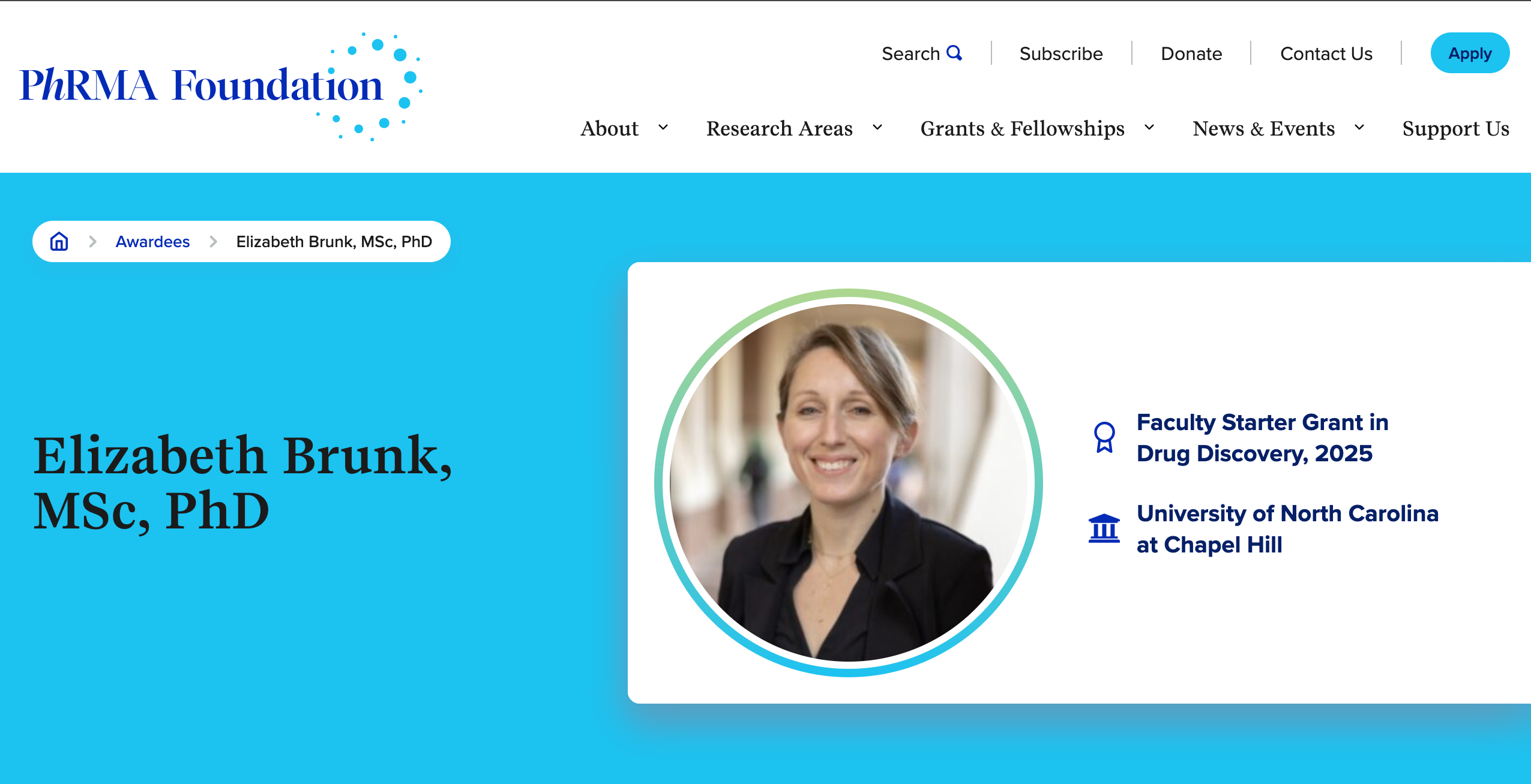Click Elizabeth Brunk's profile photo
The height and width of the screenshot is (784, 1531).
click(x=848, y=483)
